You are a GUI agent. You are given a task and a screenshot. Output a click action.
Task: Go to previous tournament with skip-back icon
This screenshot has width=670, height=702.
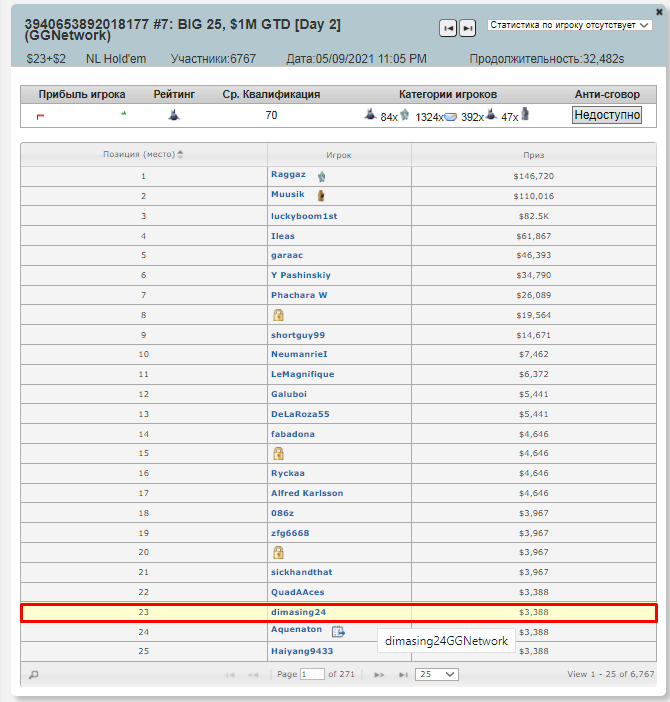[449, 28]
